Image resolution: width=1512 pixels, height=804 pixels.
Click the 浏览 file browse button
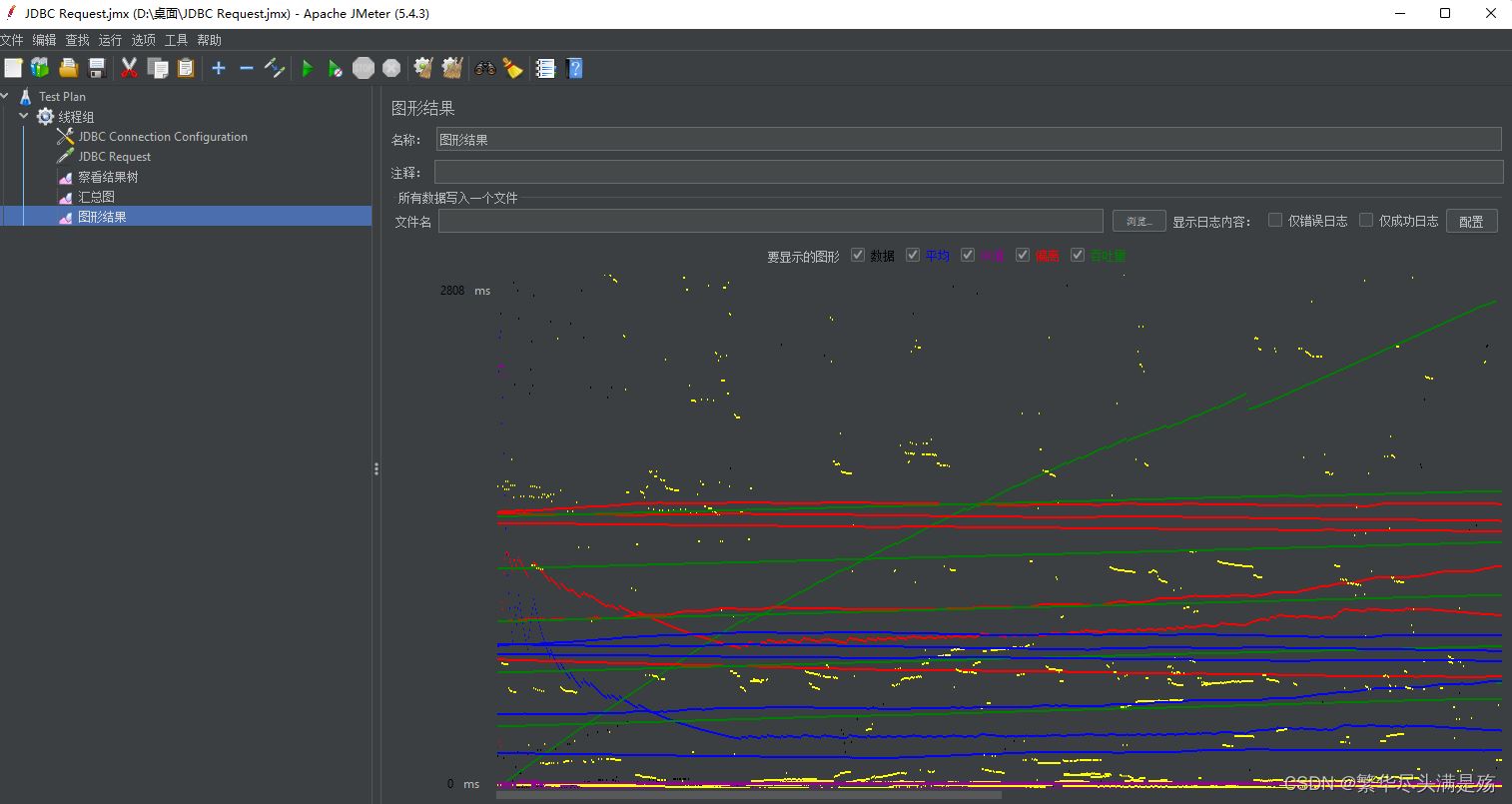click(x=1138, y=220)
